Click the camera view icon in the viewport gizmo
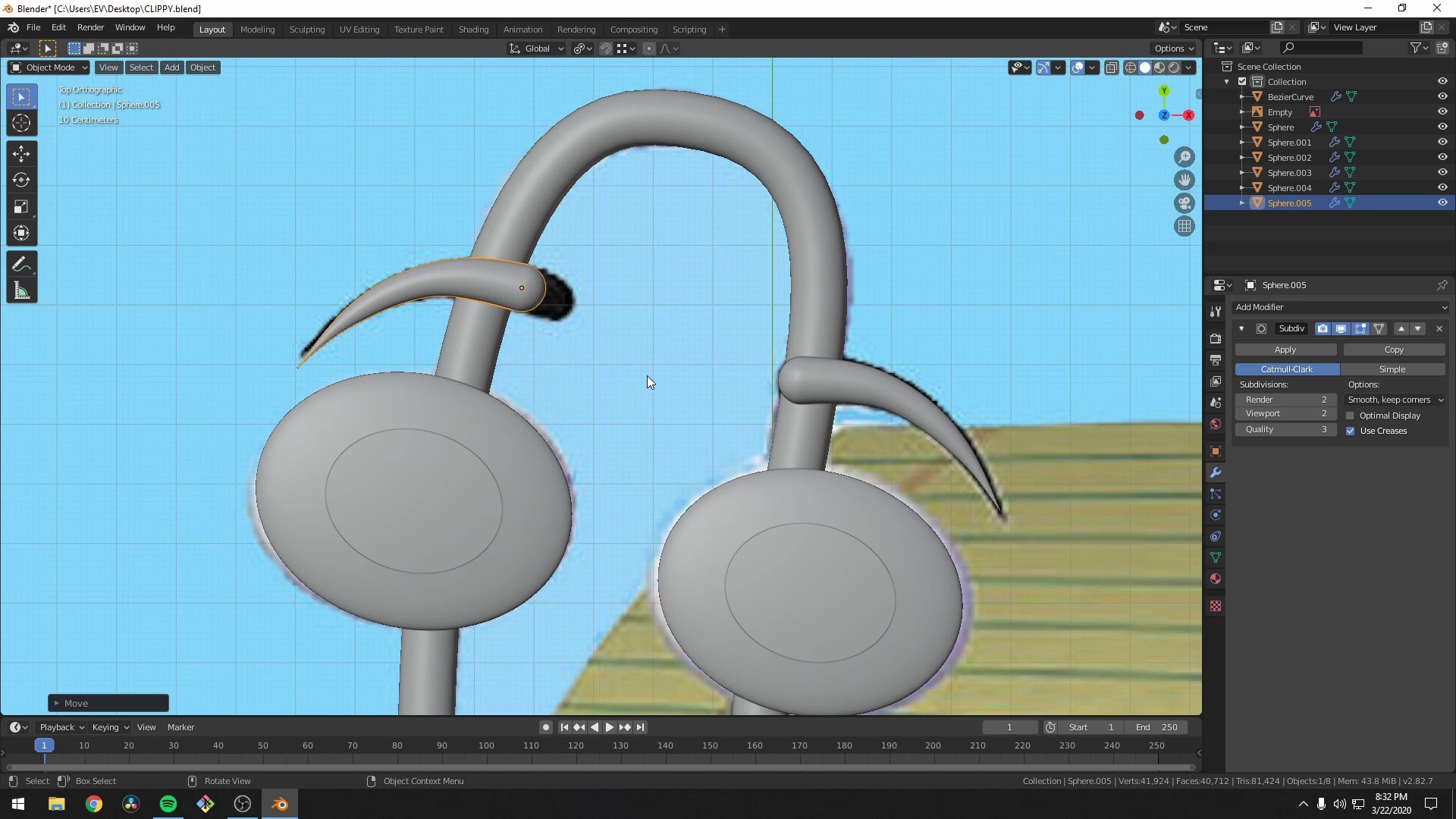The image size is (1456, 819). point(1185,203)
